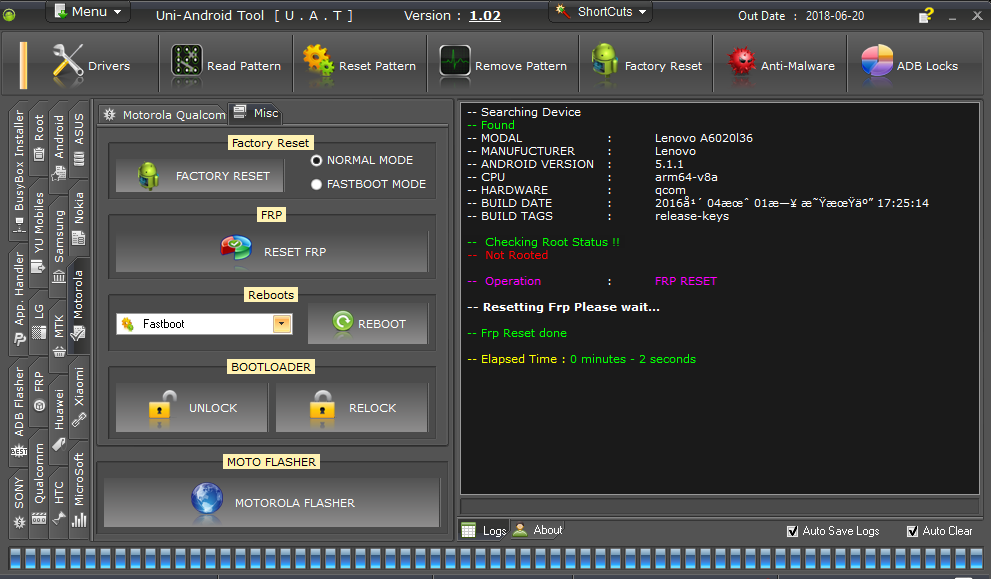The width and height of the screenshot is (991, 579).
Task: Open Anti-Malware red virus icon
Action: pos(741,63)
